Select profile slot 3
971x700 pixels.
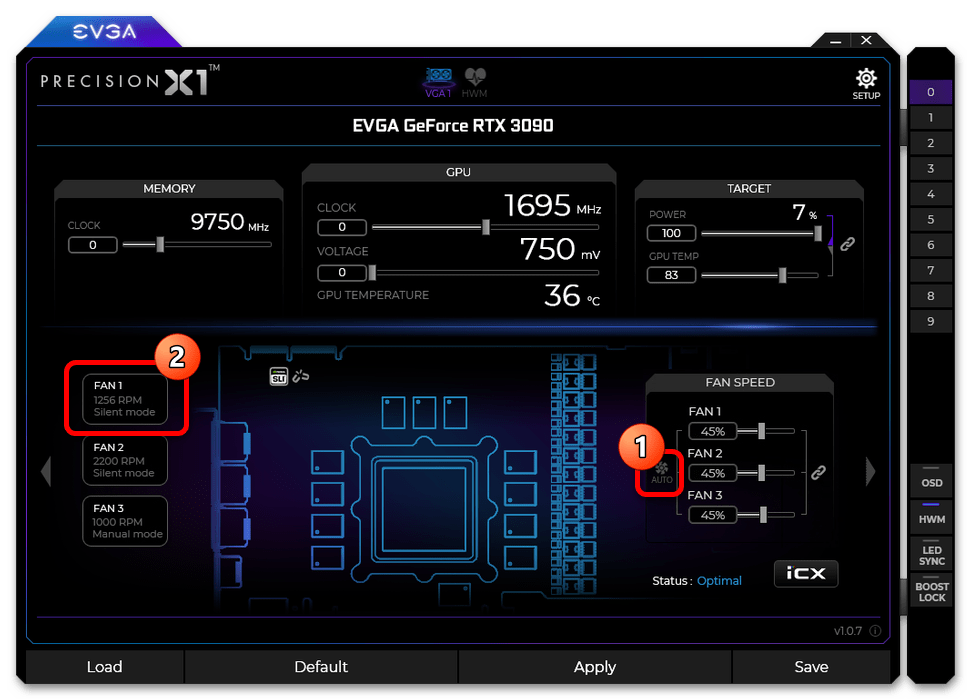(931, 169)
